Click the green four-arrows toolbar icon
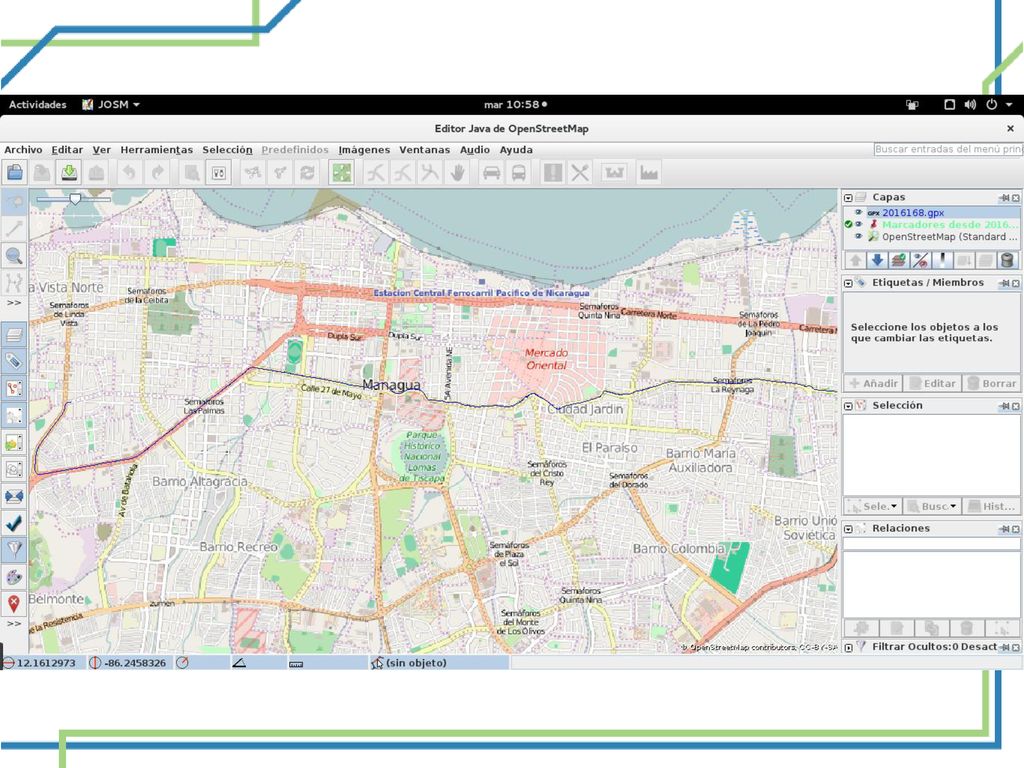 pos(342,173)
